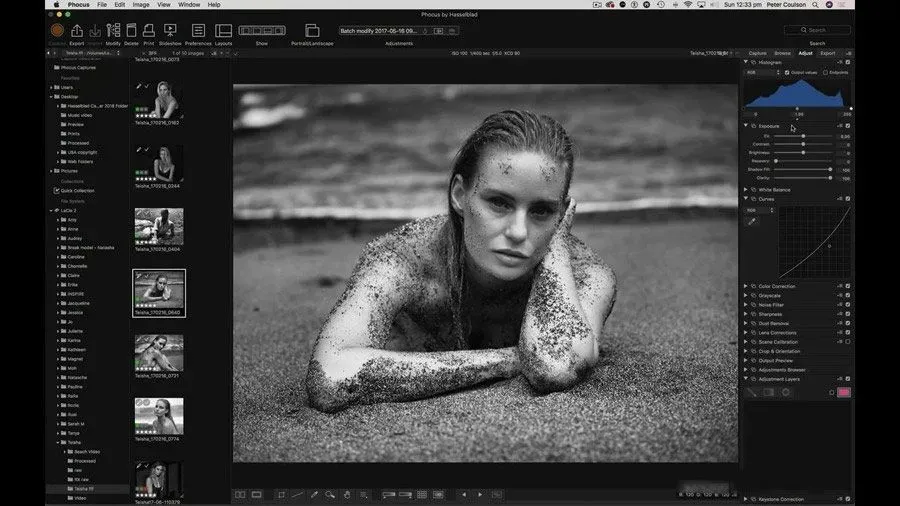Switch to the Capture tab
The height and width of the screenshot is (506, 900).
point(757,53)
